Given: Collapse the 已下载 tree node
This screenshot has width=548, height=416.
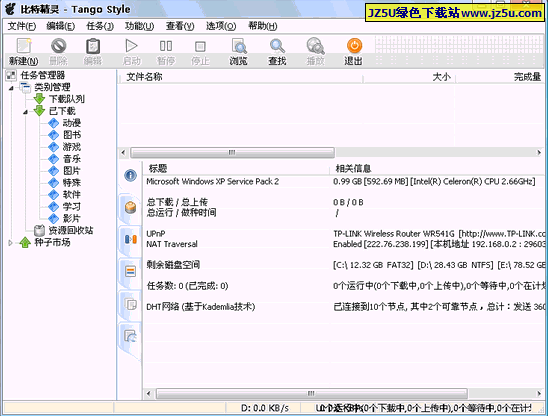Looking at the screenshot, I should [25, 112].
